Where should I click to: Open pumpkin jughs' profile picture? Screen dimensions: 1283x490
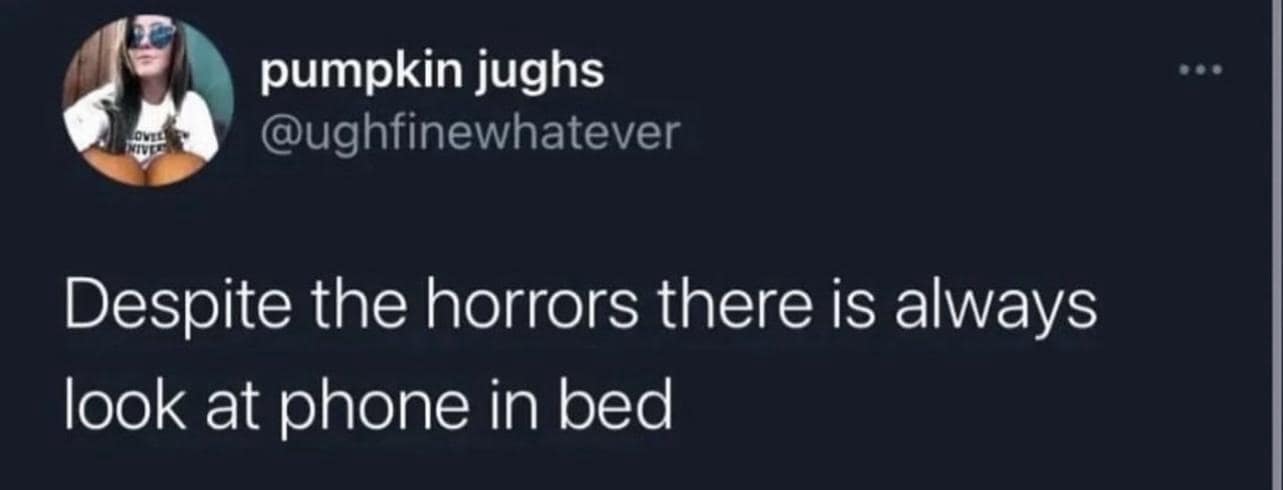(x=149, y=101)
